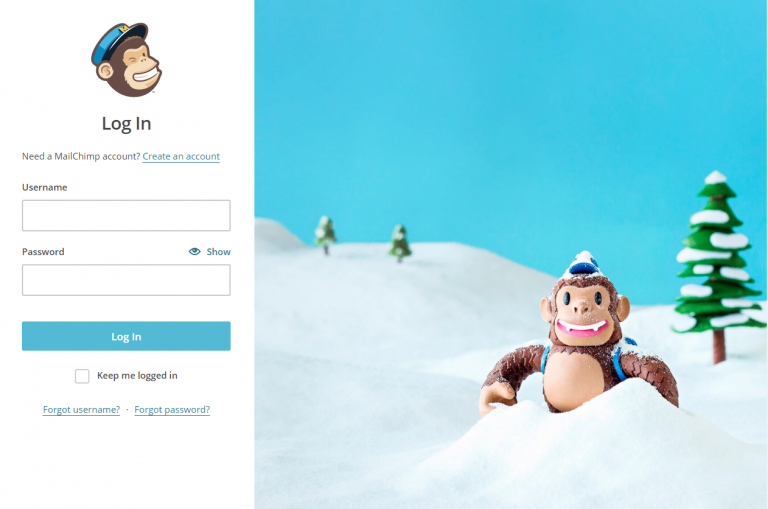Click the Password field label
Viewport: 768px width, 509px height.
(43, 252)
